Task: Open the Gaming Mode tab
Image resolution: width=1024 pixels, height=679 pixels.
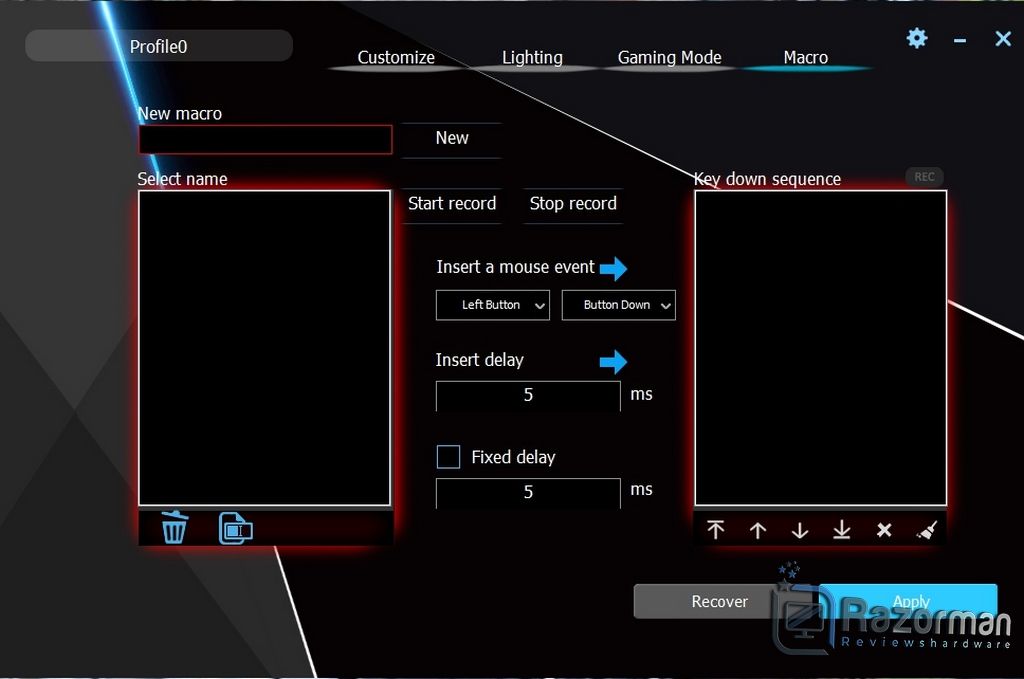Action: pyautogui.click(x=669, y=57)
